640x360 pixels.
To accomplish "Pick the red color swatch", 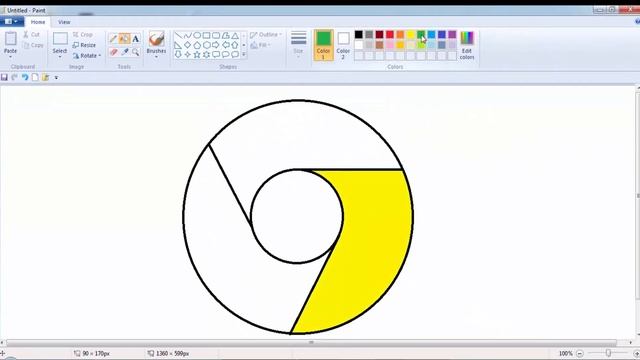I will click(390, 35).
